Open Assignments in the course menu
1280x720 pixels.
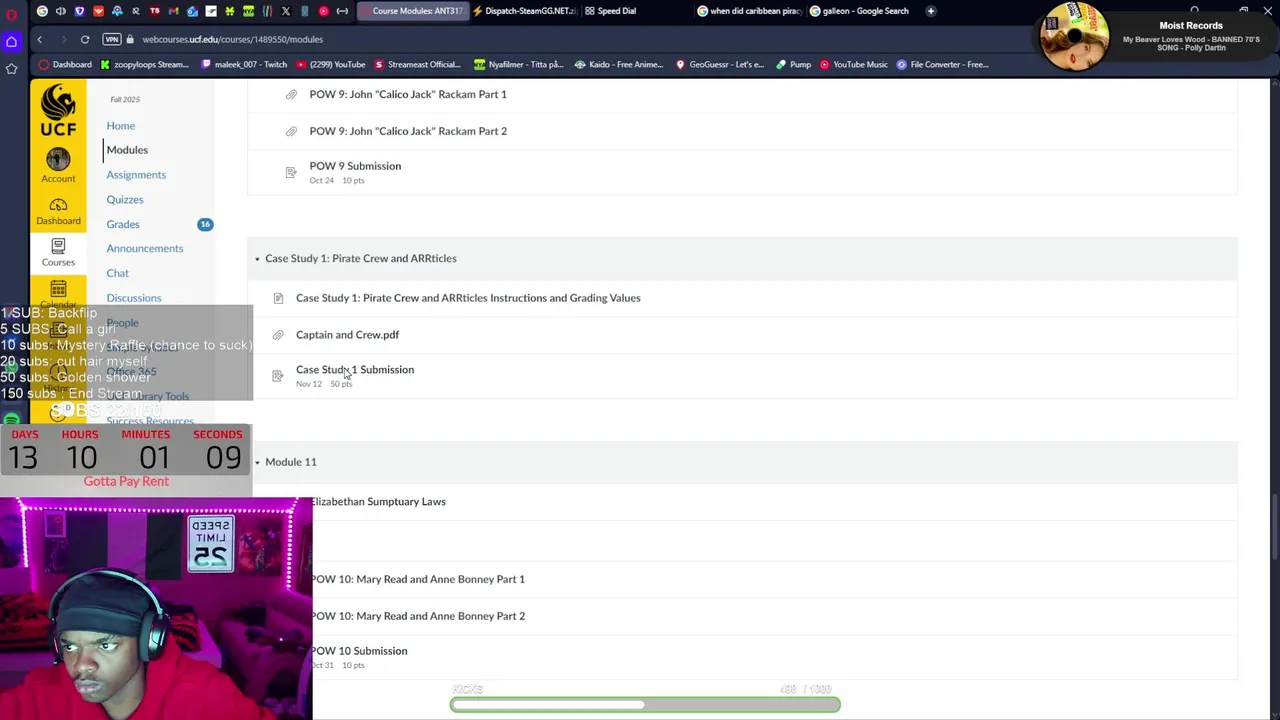coord(136,175)
